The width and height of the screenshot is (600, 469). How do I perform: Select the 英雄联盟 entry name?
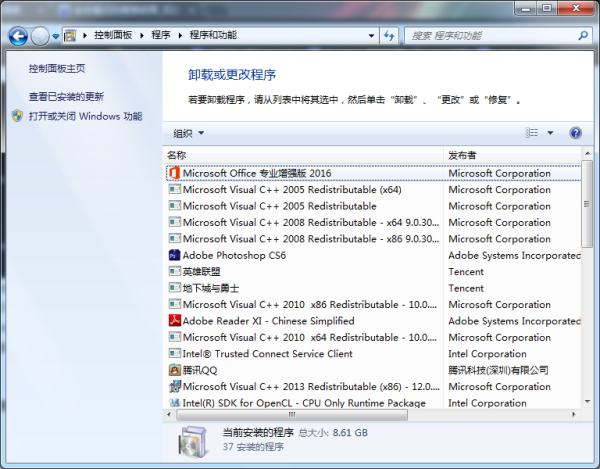[x=201, y=272]
